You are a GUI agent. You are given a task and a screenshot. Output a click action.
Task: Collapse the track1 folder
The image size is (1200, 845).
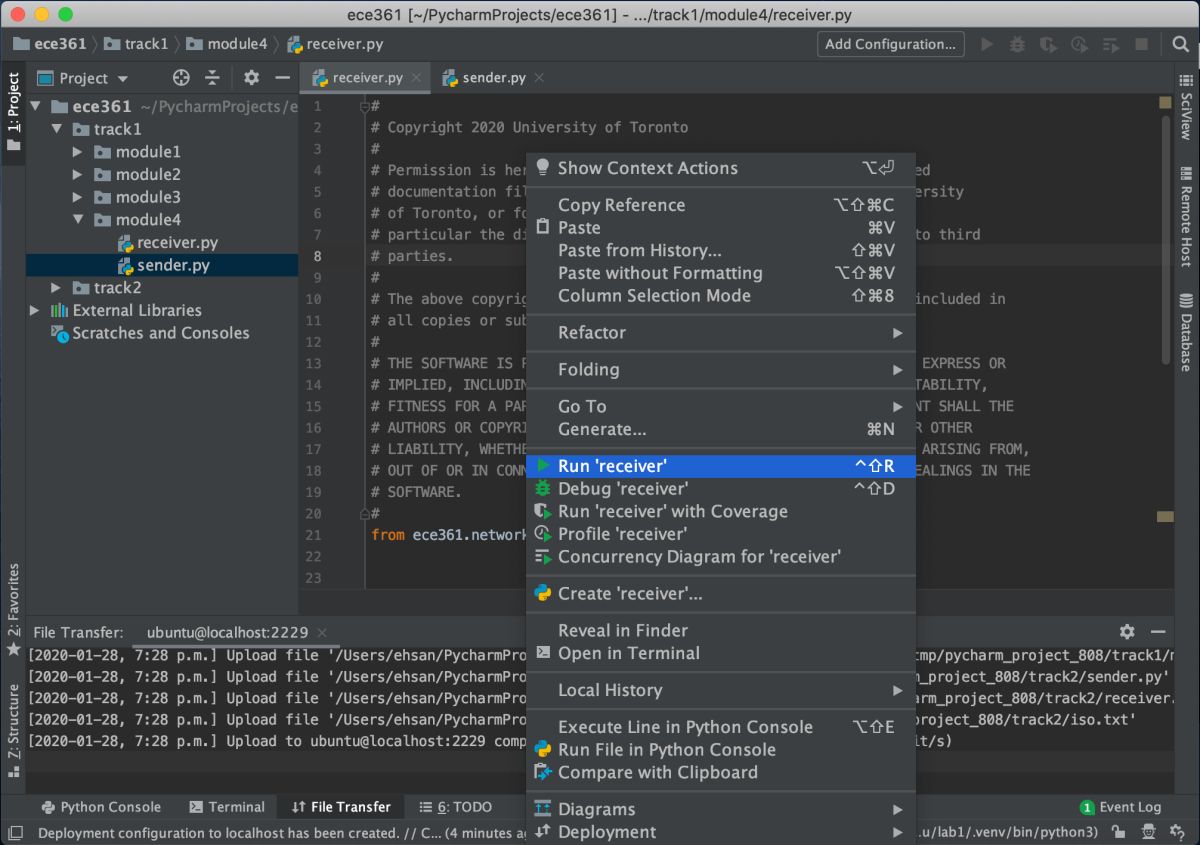point(57,129)
